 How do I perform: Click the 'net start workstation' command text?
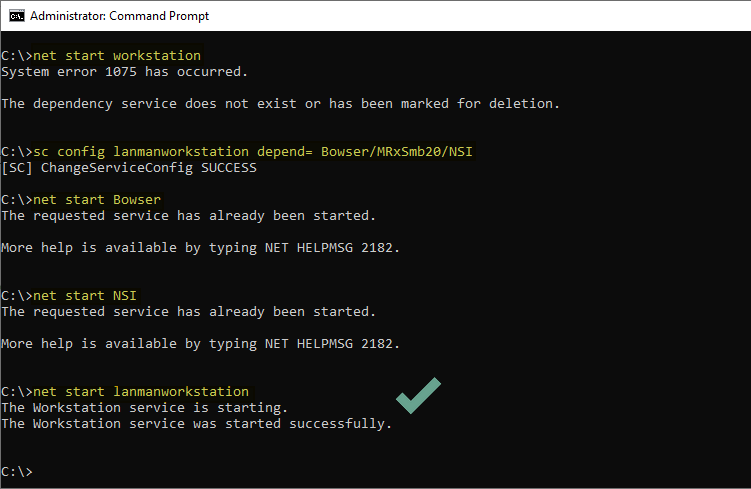point(117,56)
